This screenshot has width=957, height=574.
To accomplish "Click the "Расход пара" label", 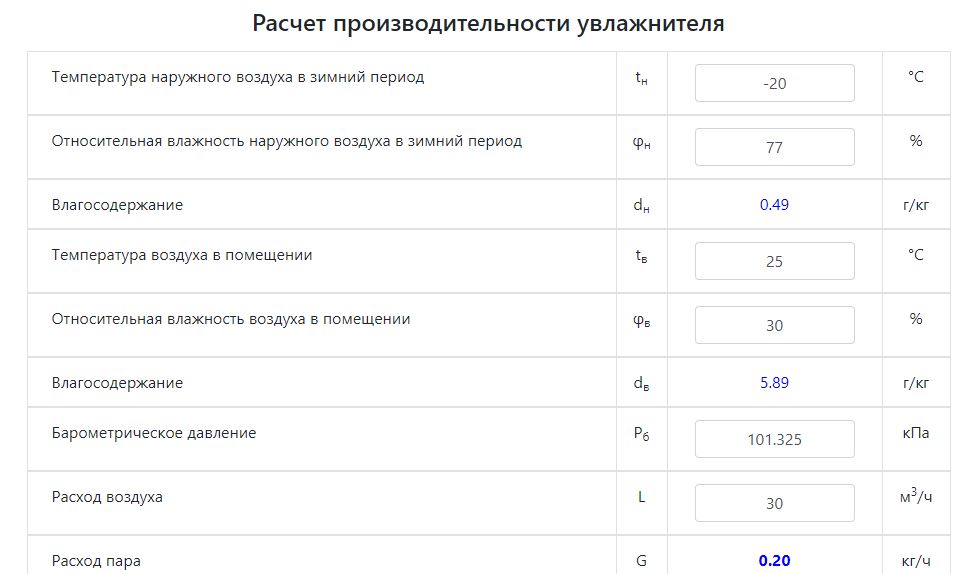I will tap(96, 561).
